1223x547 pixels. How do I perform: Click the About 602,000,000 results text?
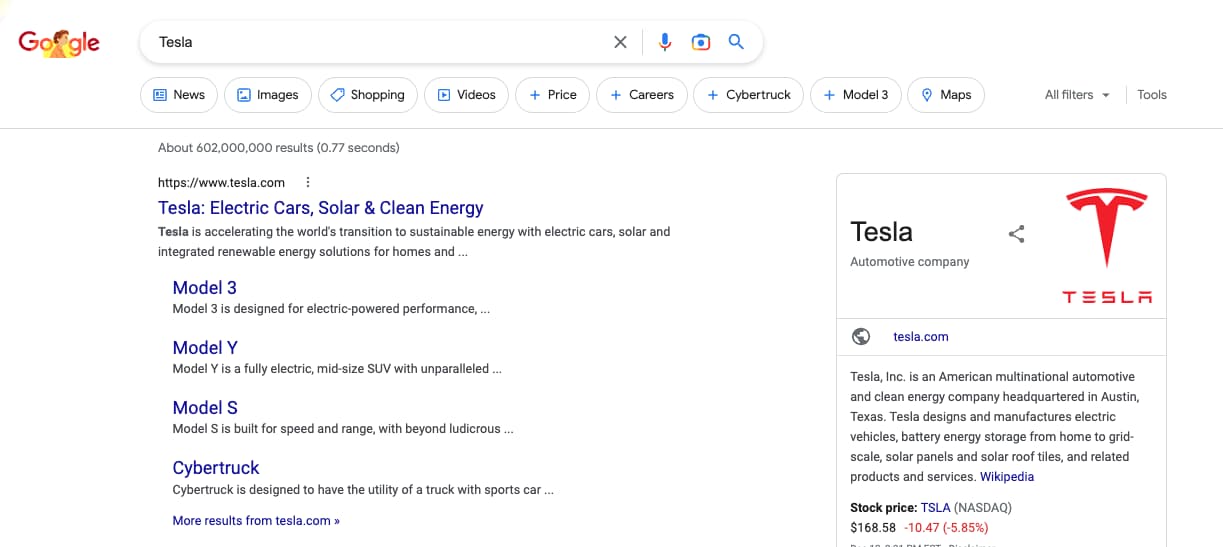279,148
